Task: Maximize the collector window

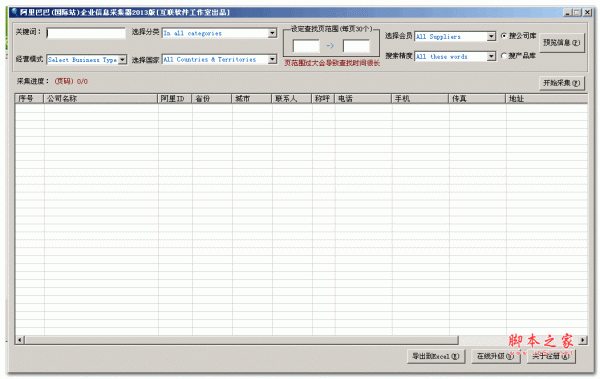Action: pyautogui.click(x=577, y=12)
